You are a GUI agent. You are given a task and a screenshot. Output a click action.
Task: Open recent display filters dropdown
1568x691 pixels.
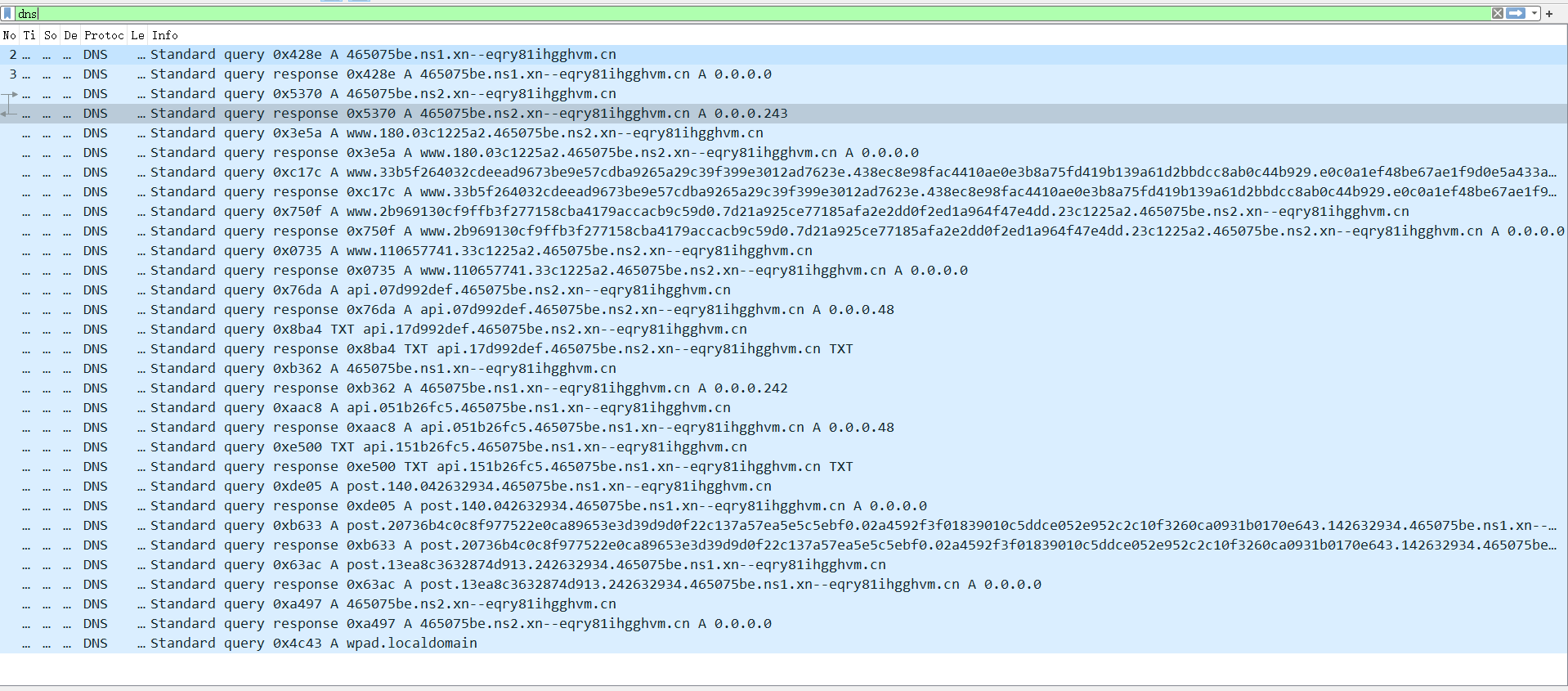(1534, 13)
